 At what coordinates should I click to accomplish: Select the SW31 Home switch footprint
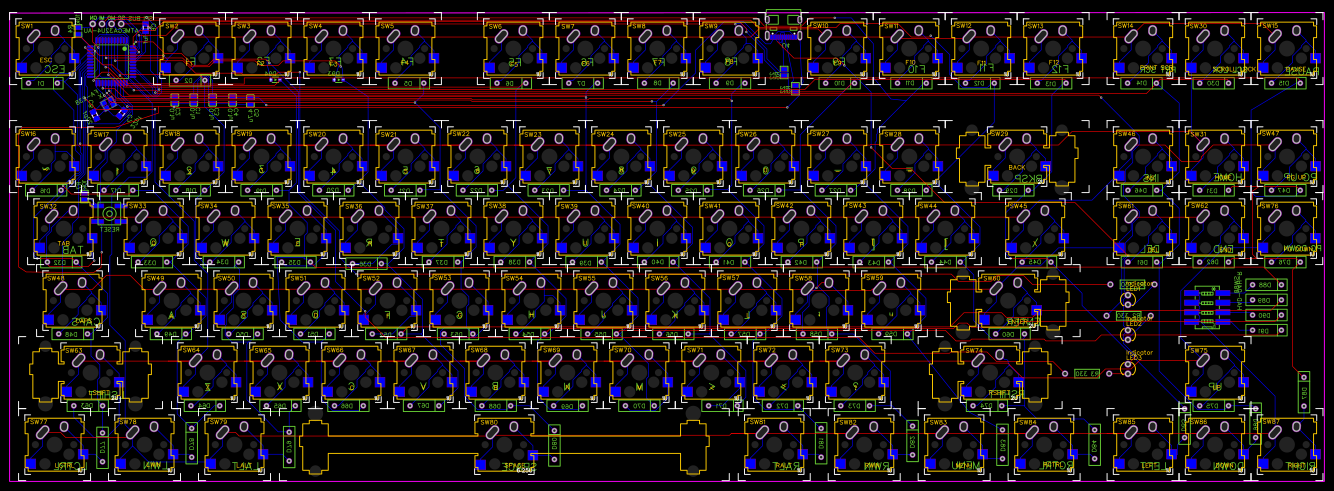pyautogui.click(x=1215, y=157)
